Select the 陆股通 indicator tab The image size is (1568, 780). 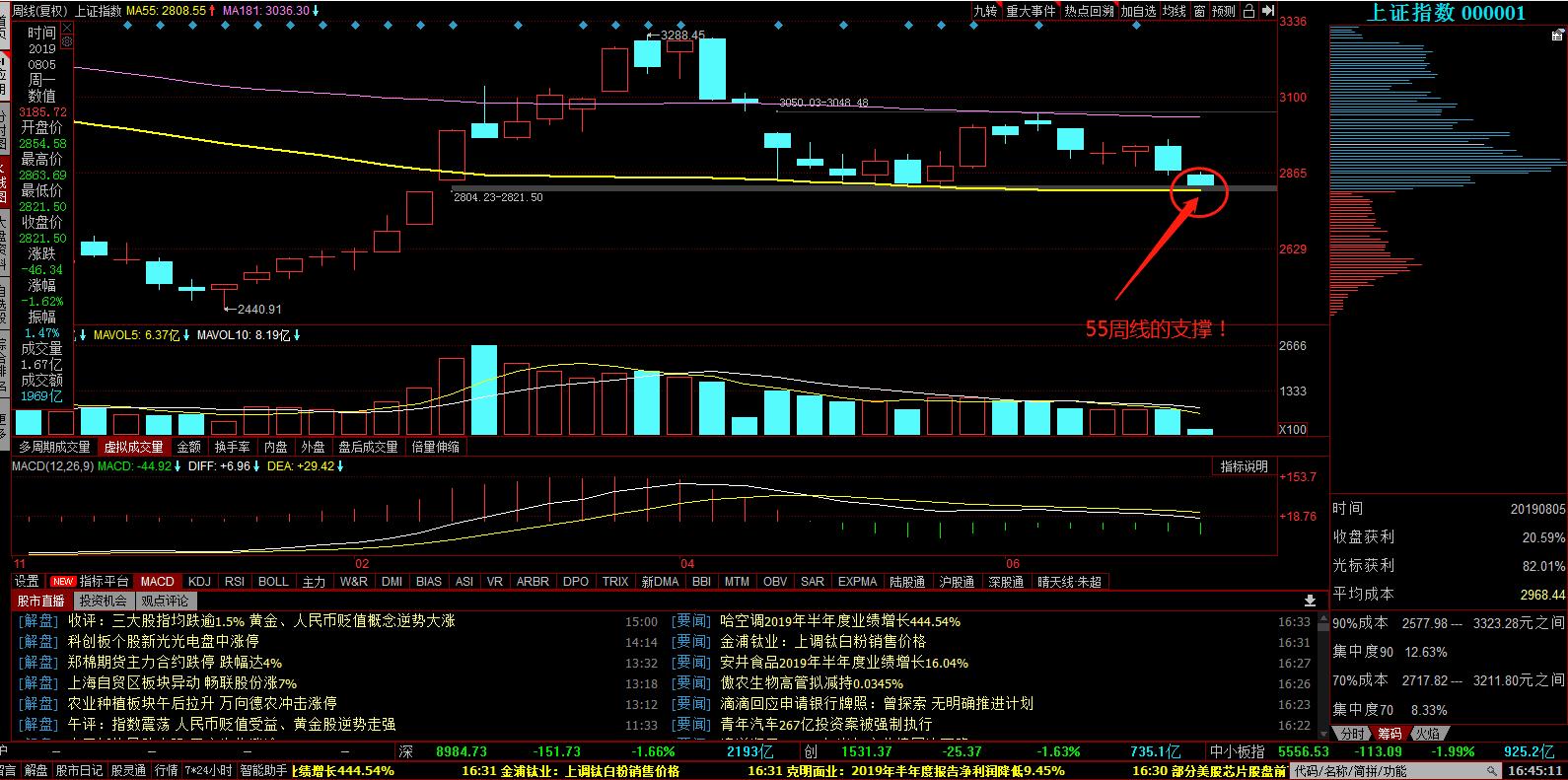(906, 582)
